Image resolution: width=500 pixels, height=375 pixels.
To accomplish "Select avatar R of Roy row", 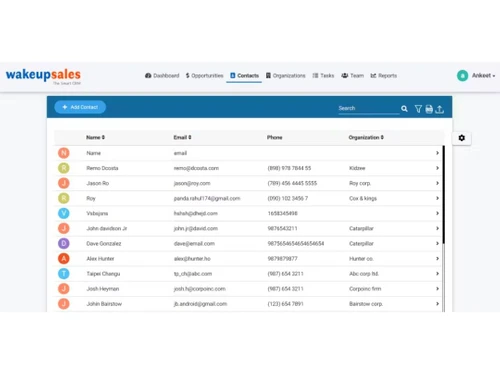I will [x=64, y=198].
